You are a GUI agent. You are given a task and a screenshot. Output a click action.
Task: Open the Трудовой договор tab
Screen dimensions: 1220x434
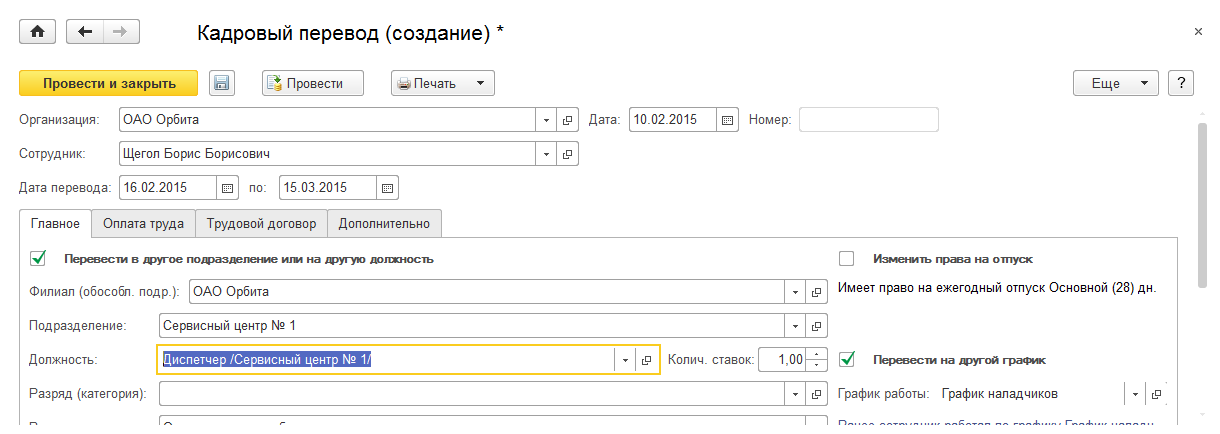[261, 224]
